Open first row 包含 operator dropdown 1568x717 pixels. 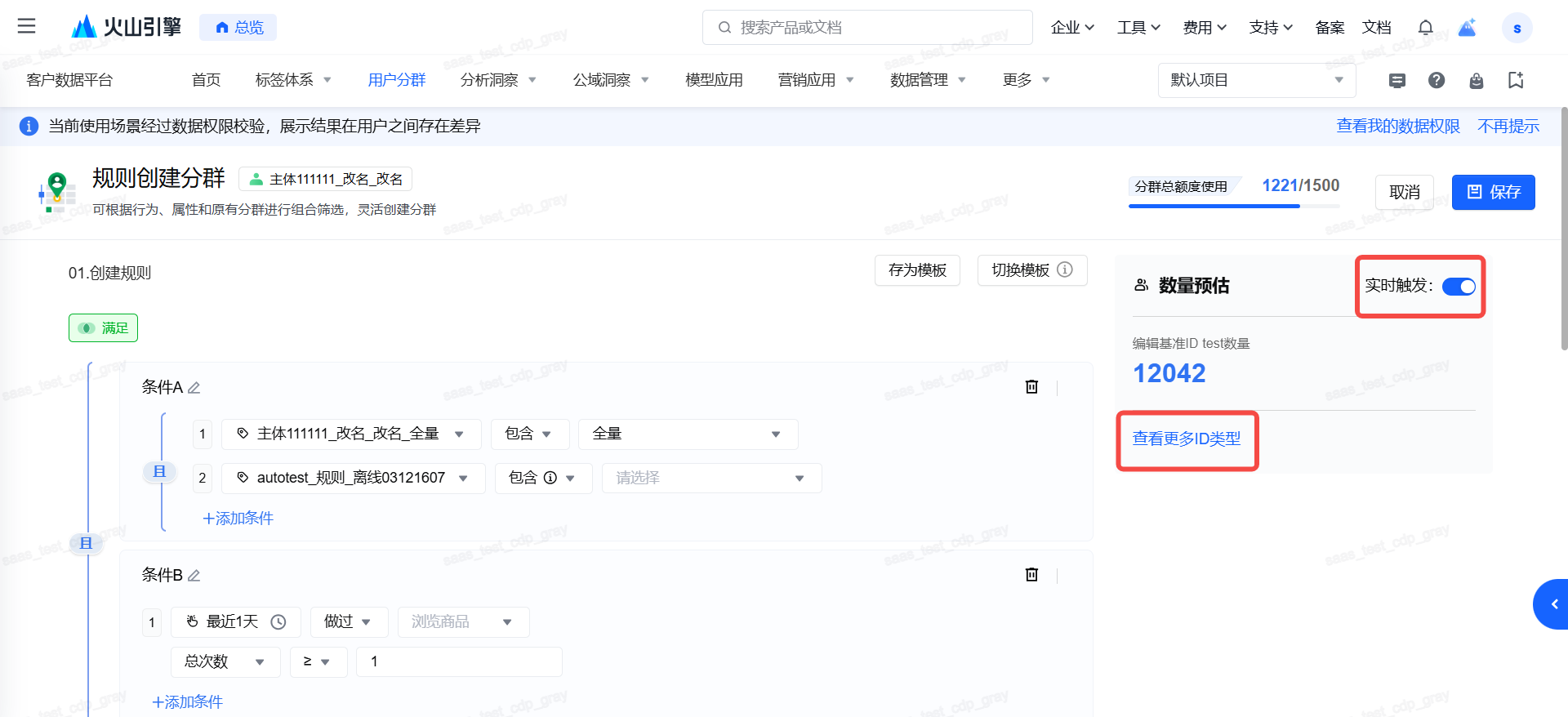point(528,434)
